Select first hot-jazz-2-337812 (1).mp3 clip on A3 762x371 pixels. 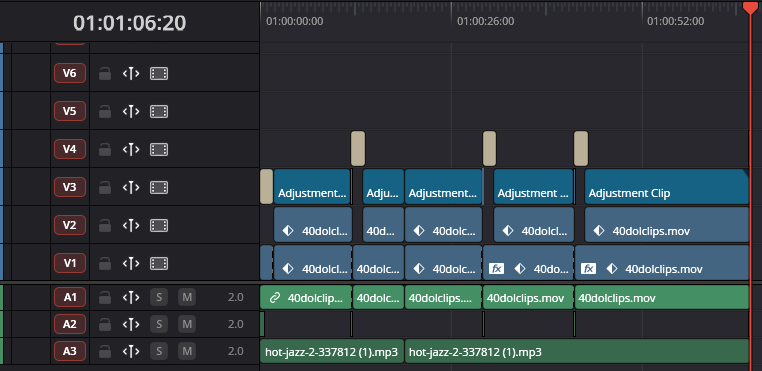[x=332, y=351]
